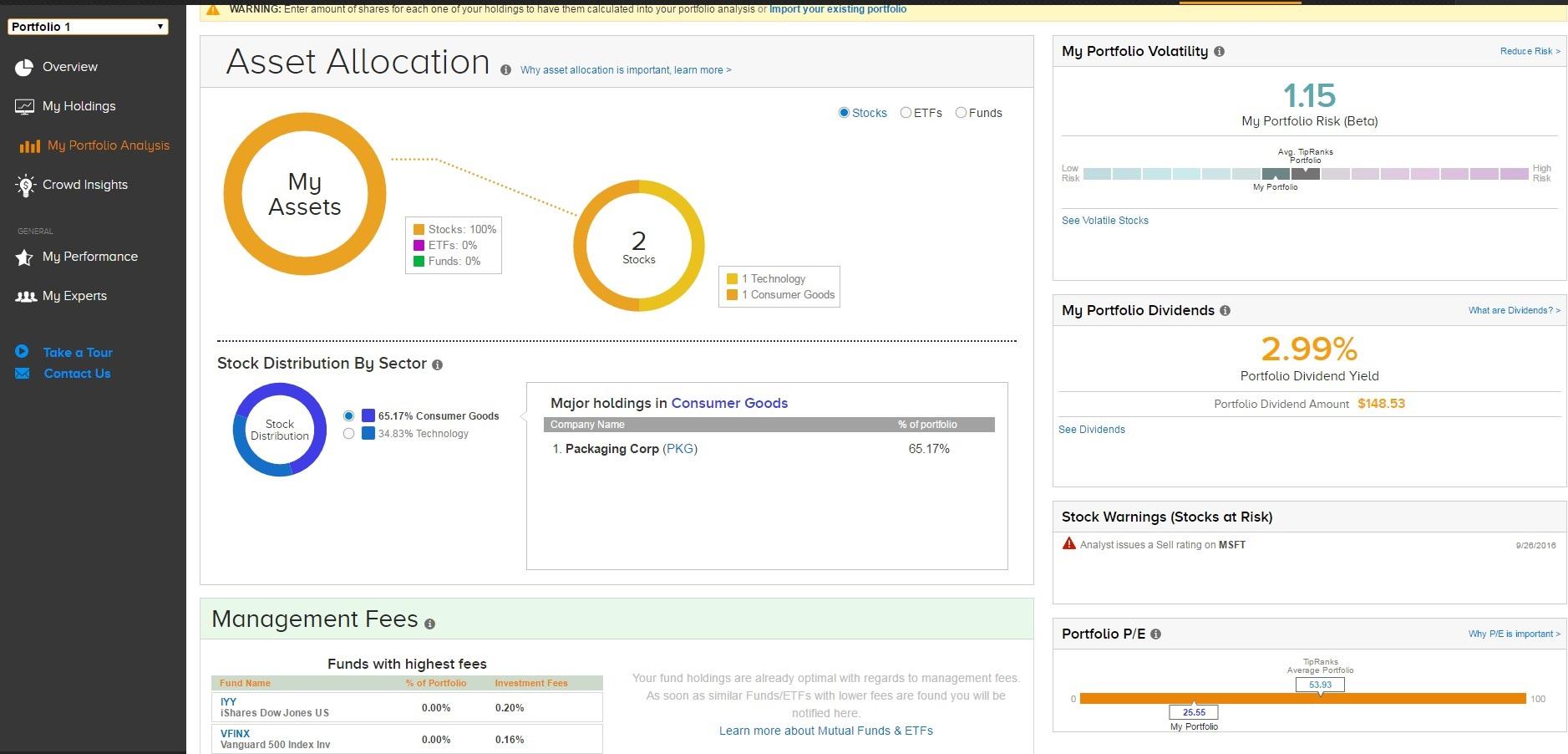Open the Portfolio 1 dropdown
This screenshot has height=754, width=1568.
[x=88, y=27]
